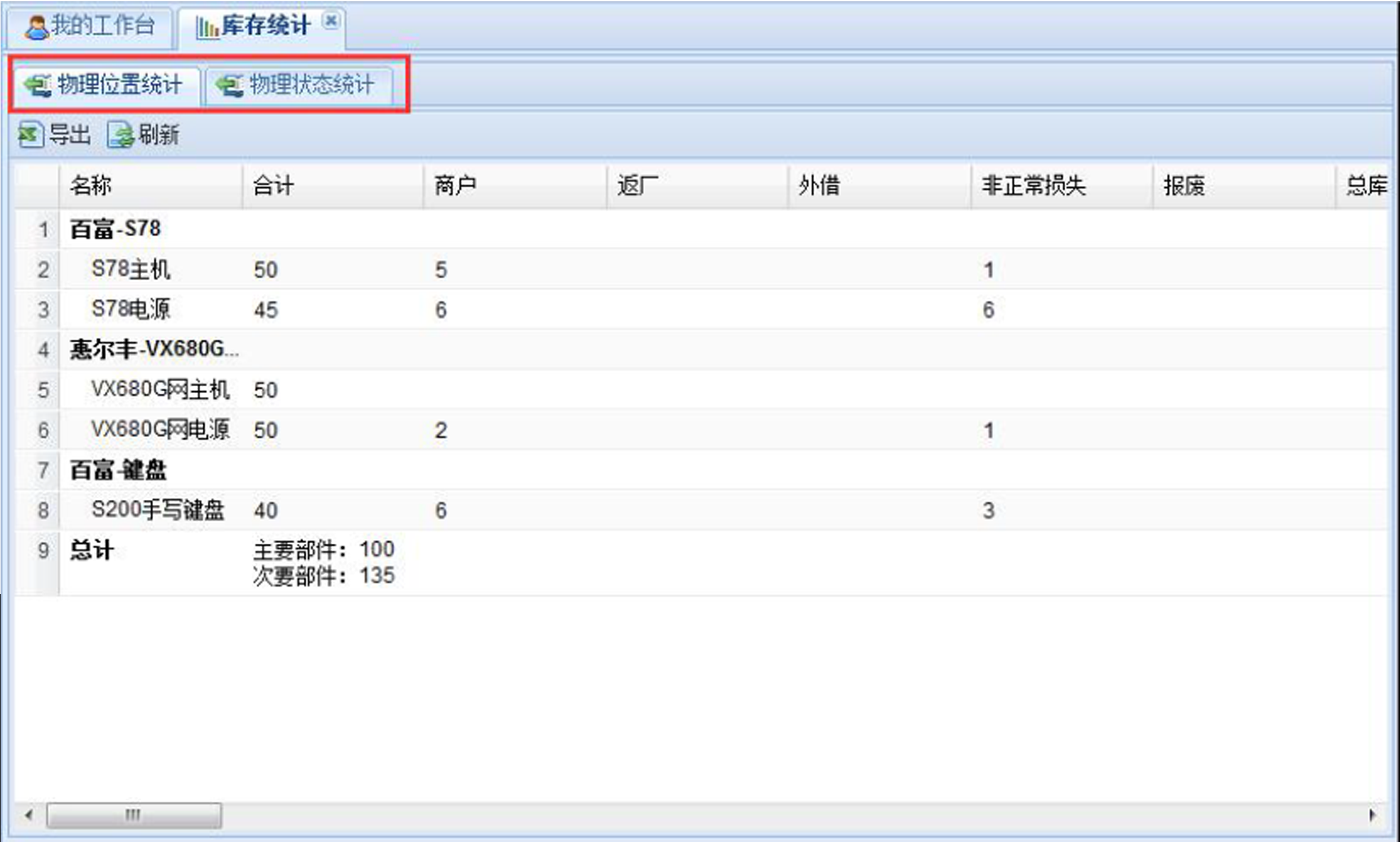
Task: Collapse the 百富-S78 group row
Action: (115, 229)
